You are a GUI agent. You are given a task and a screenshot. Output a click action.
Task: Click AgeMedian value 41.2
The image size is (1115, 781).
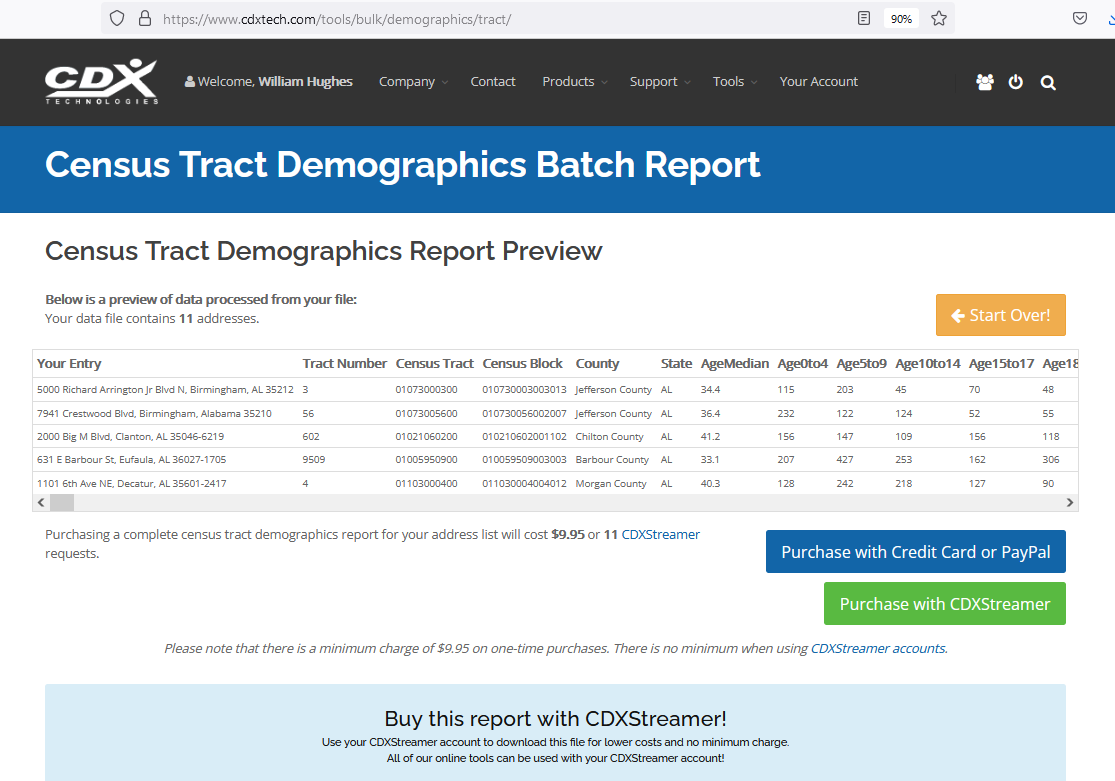click(710, 437)
